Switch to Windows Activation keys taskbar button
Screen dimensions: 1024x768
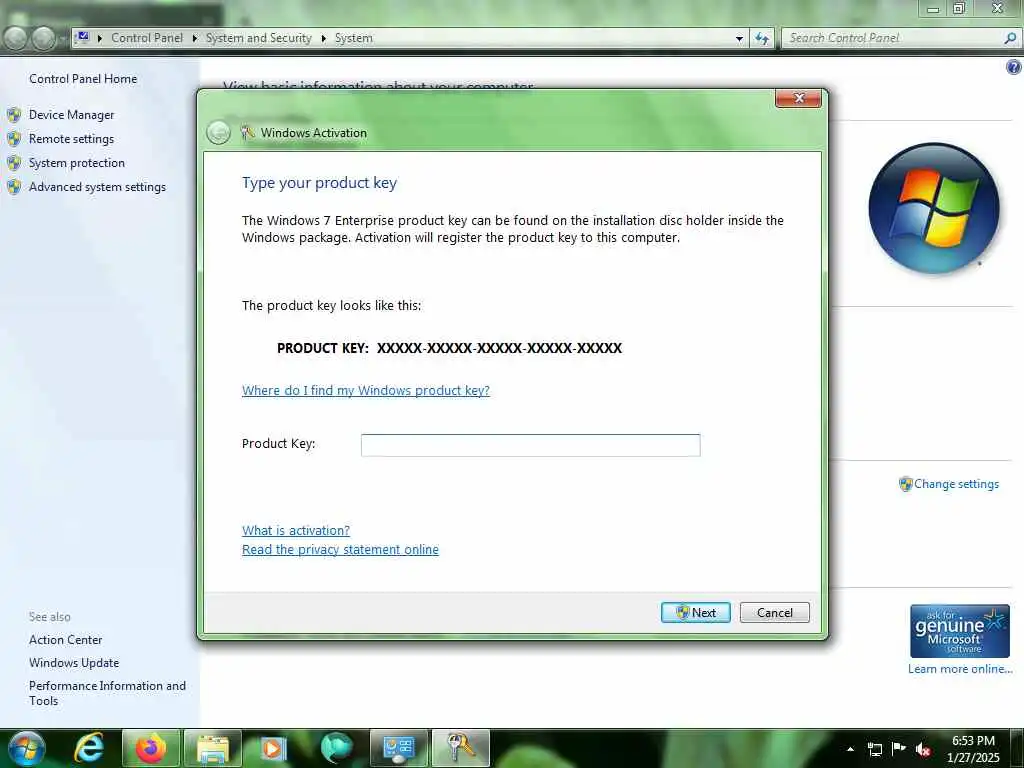[460, 748]
